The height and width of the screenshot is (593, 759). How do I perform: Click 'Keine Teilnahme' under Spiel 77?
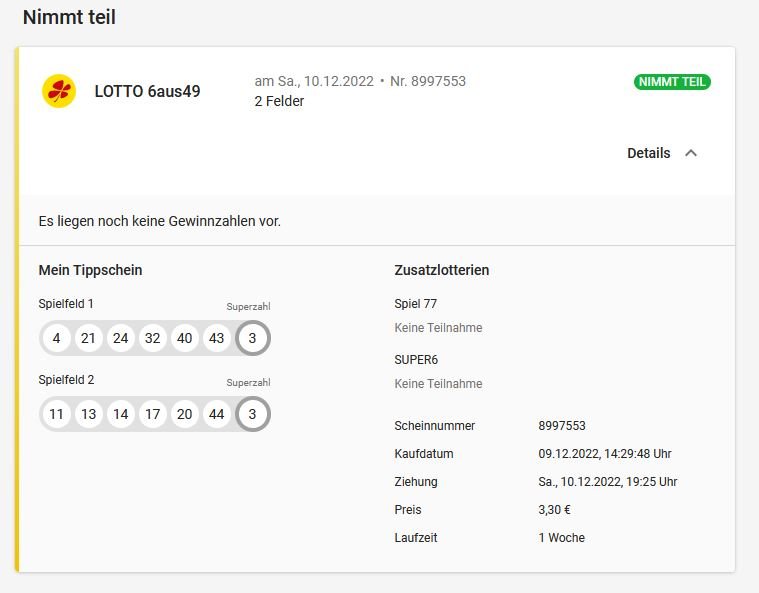[439, 328]
